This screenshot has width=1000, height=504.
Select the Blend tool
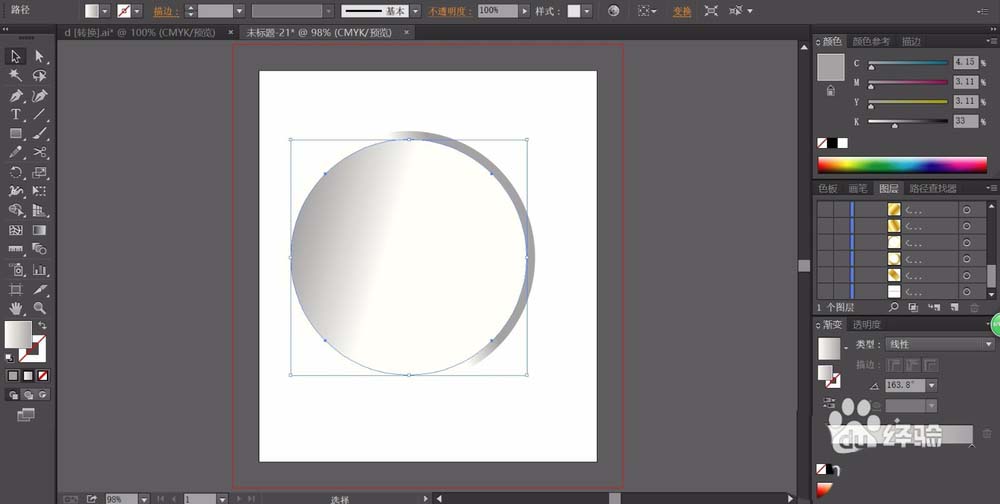[40, 249]
